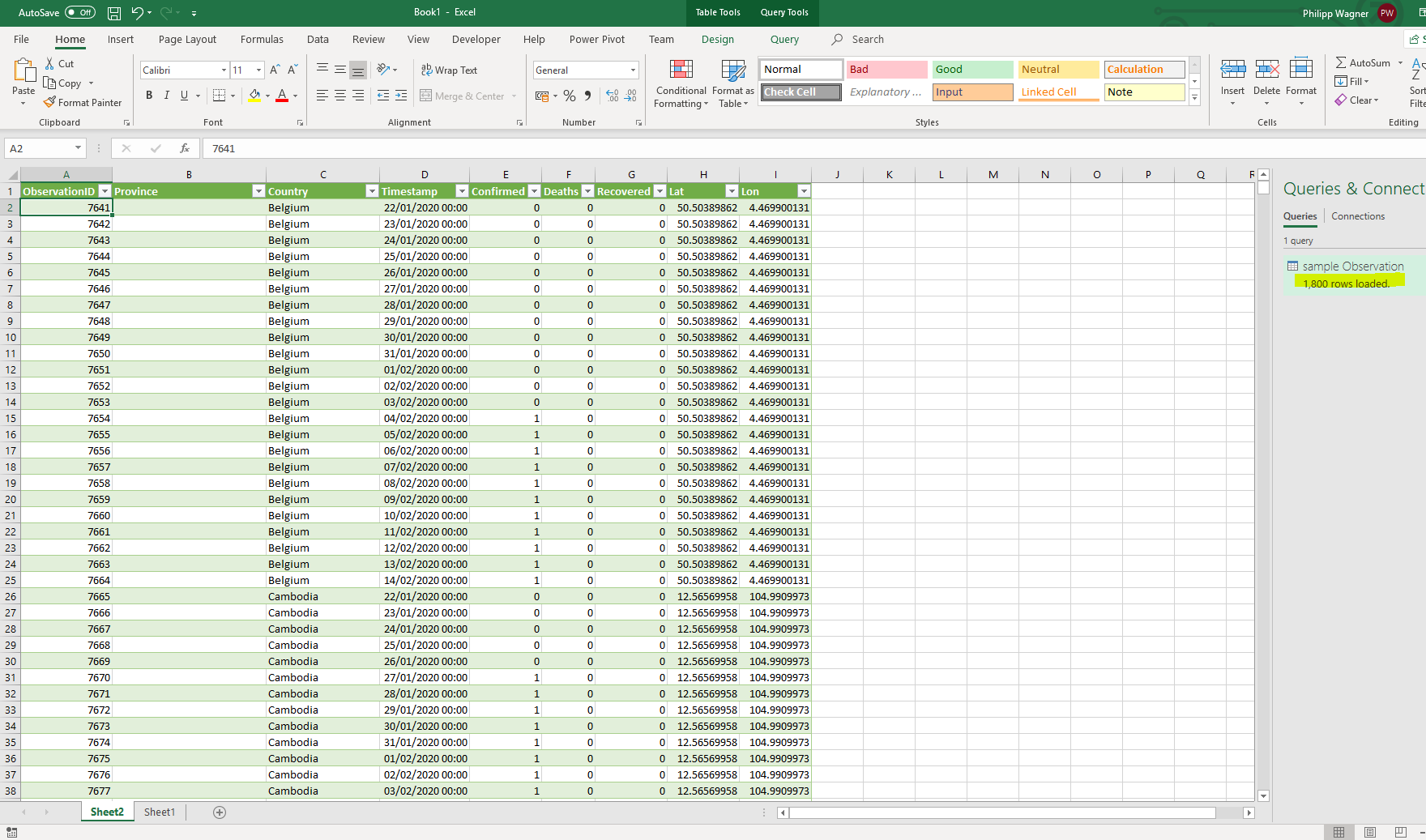Toggle Bold formatting
The width and height of the screenshot is (1426, 840).
click(149, 96)
